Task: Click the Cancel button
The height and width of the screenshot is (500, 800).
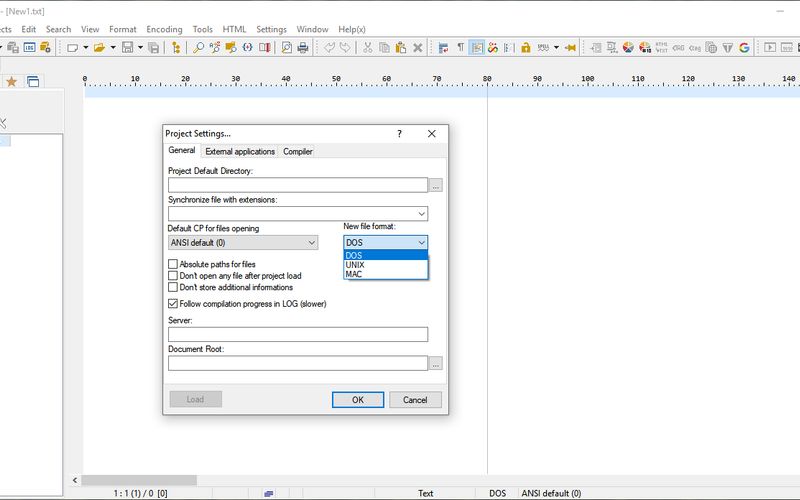Action: pyautogui.click(x=415, y=399)
